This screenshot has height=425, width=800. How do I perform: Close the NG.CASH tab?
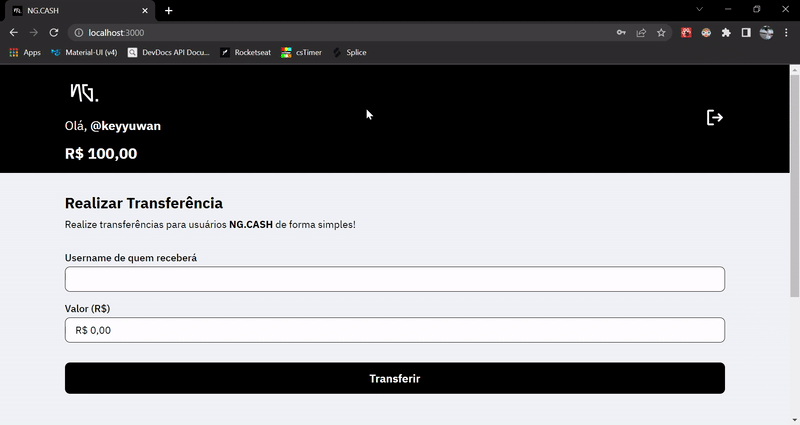tap(145, 11)
